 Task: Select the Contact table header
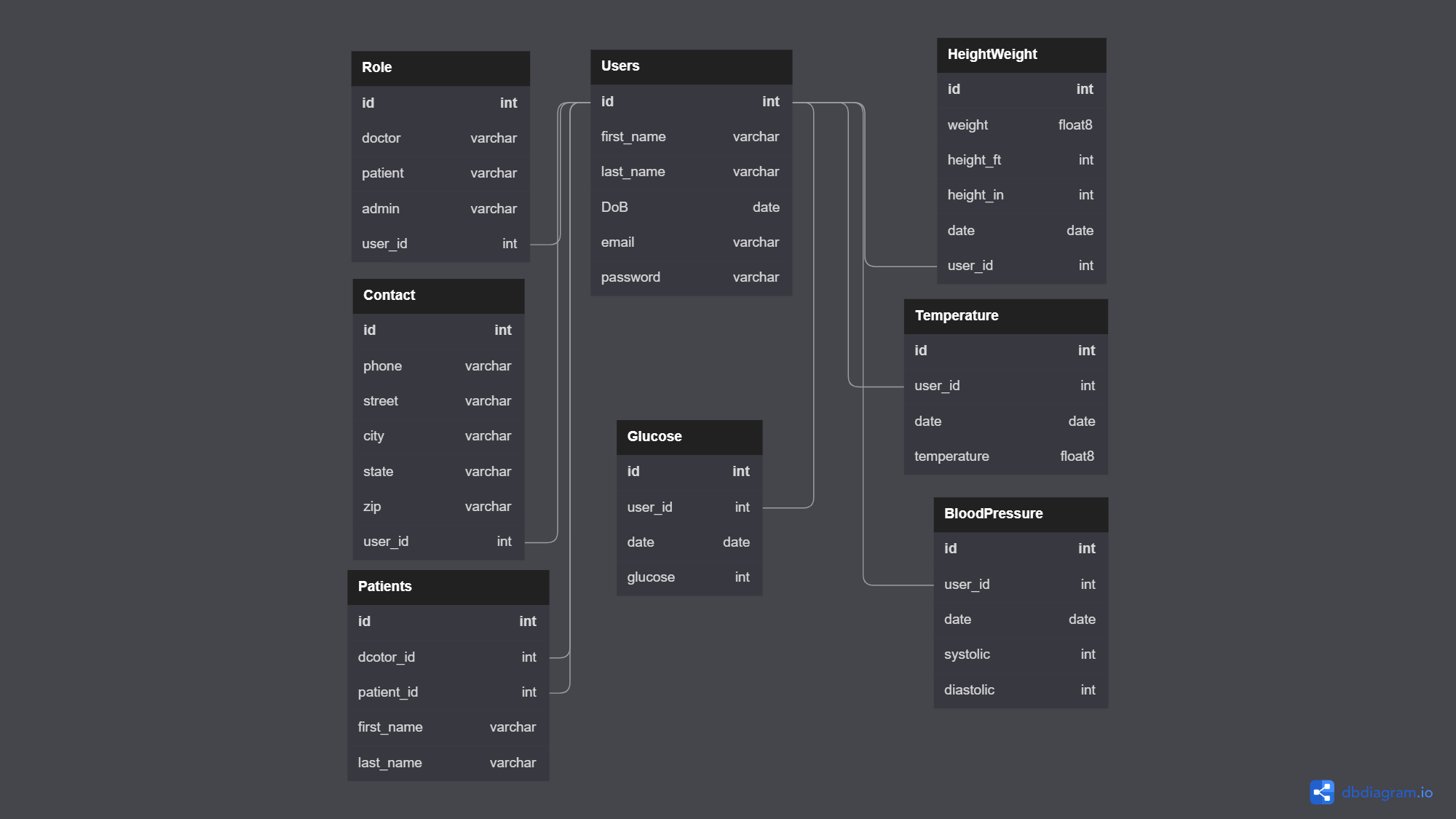(x=438, y=295)
